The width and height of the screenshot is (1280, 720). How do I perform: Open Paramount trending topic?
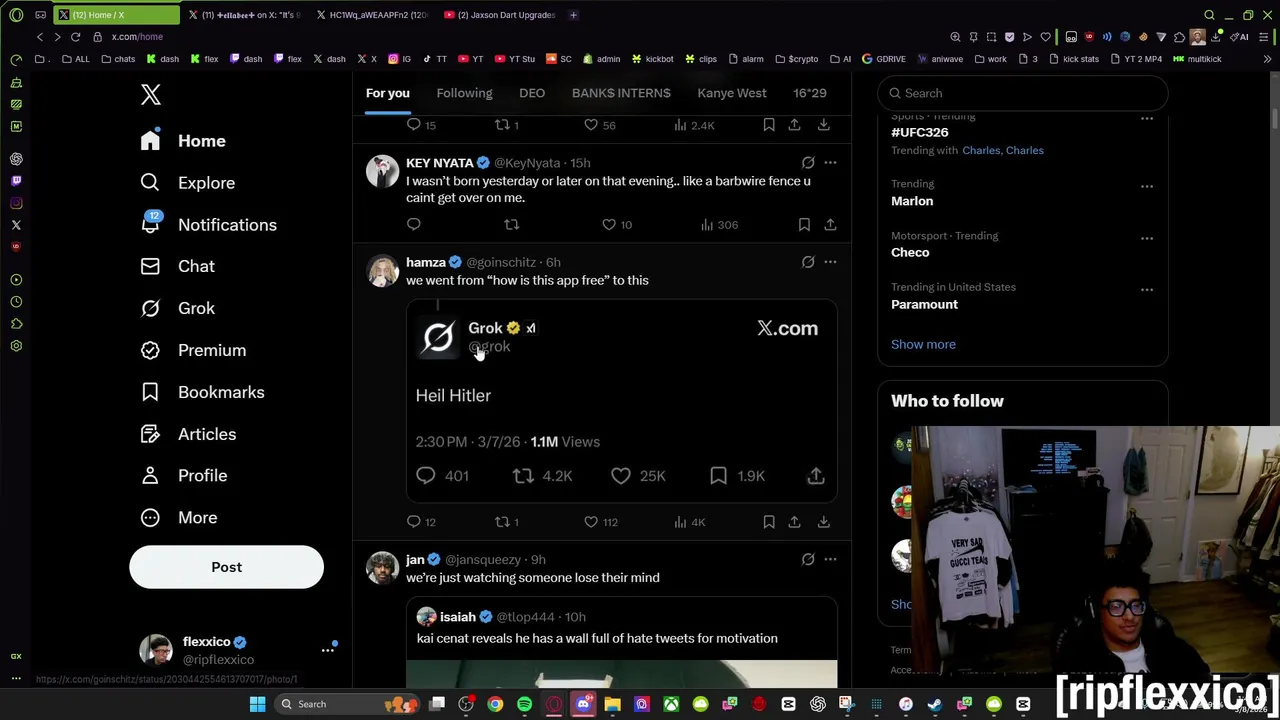tap(924, 304)
